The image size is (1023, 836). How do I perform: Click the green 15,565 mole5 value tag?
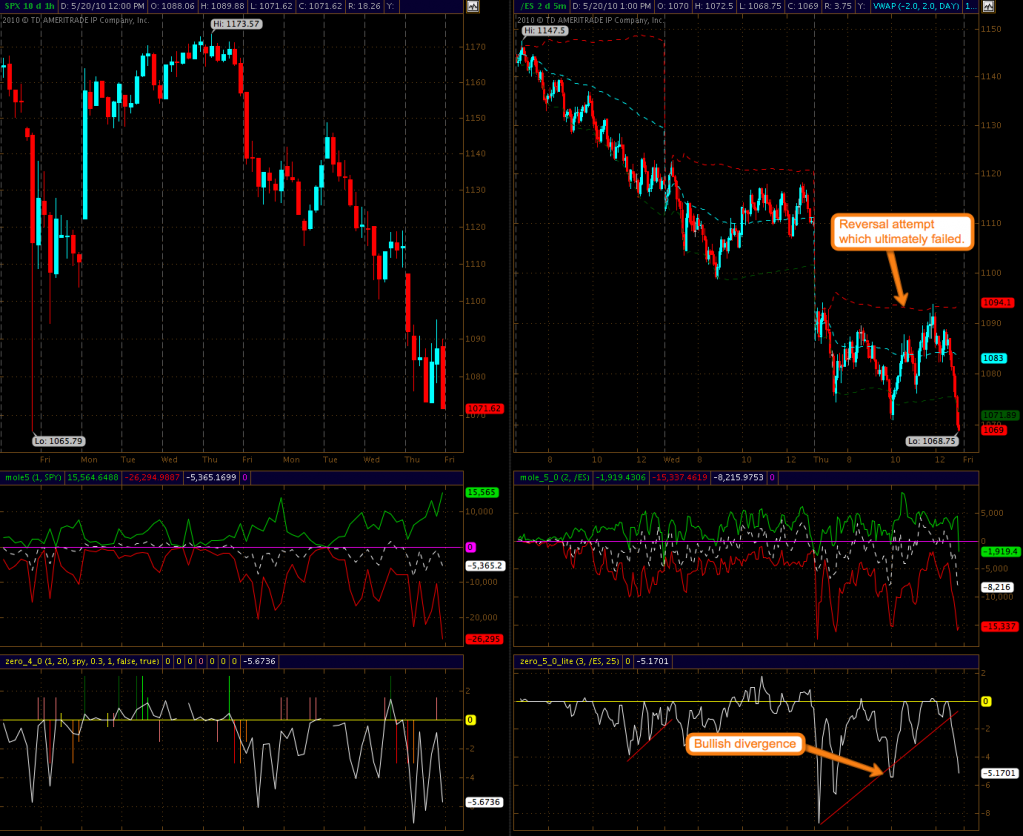pos(481,493)
